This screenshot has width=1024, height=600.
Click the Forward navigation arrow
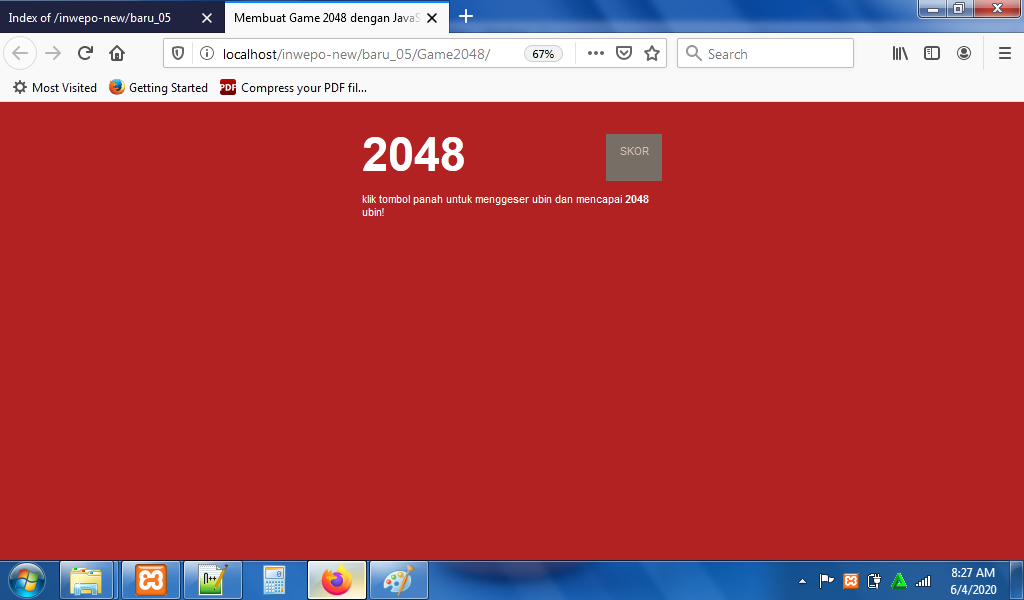53,54
